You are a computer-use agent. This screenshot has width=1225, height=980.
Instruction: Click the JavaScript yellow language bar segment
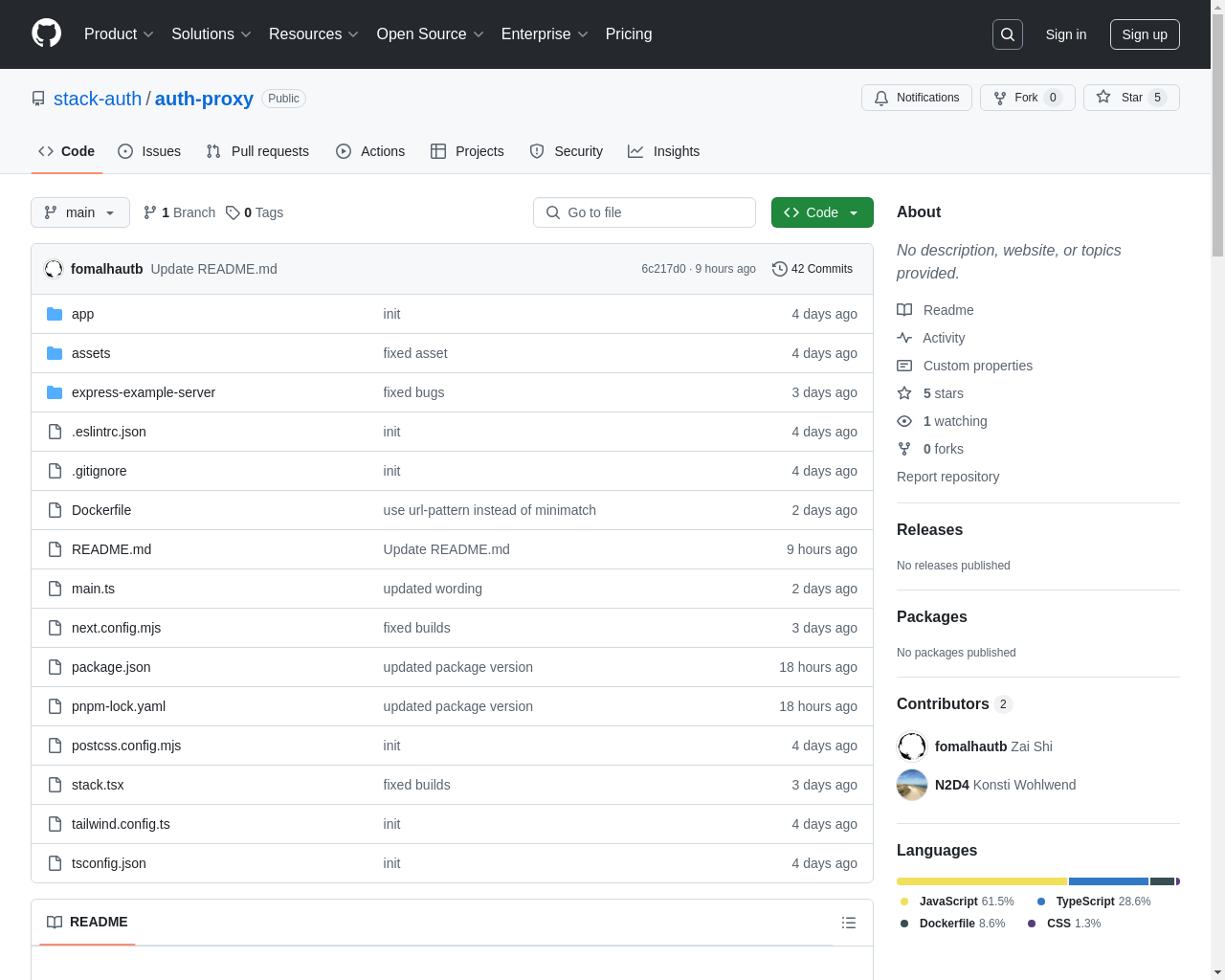click(982, 881)
